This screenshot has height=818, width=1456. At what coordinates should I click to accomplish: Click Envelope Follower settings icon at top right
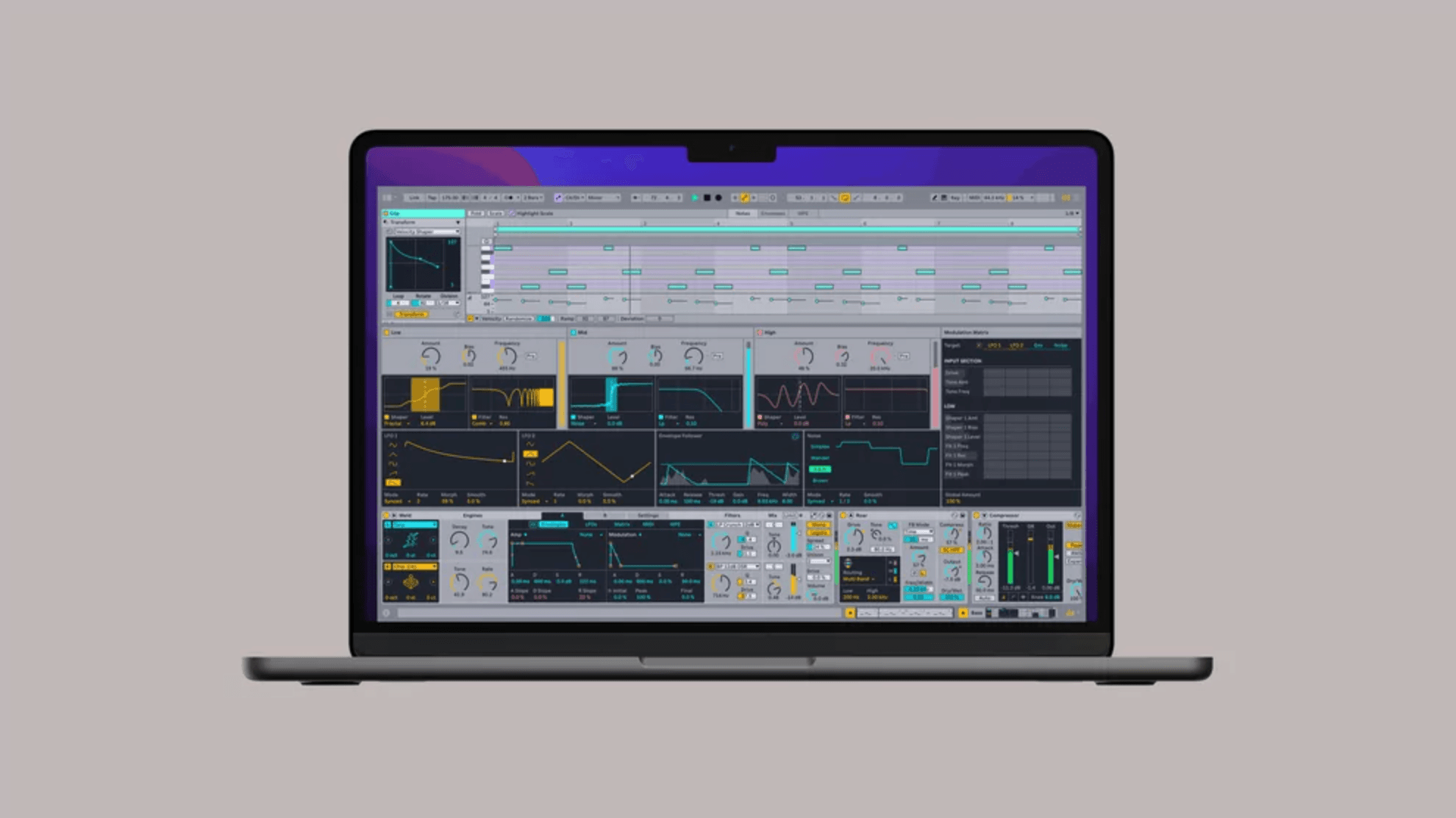coord(796,436)
